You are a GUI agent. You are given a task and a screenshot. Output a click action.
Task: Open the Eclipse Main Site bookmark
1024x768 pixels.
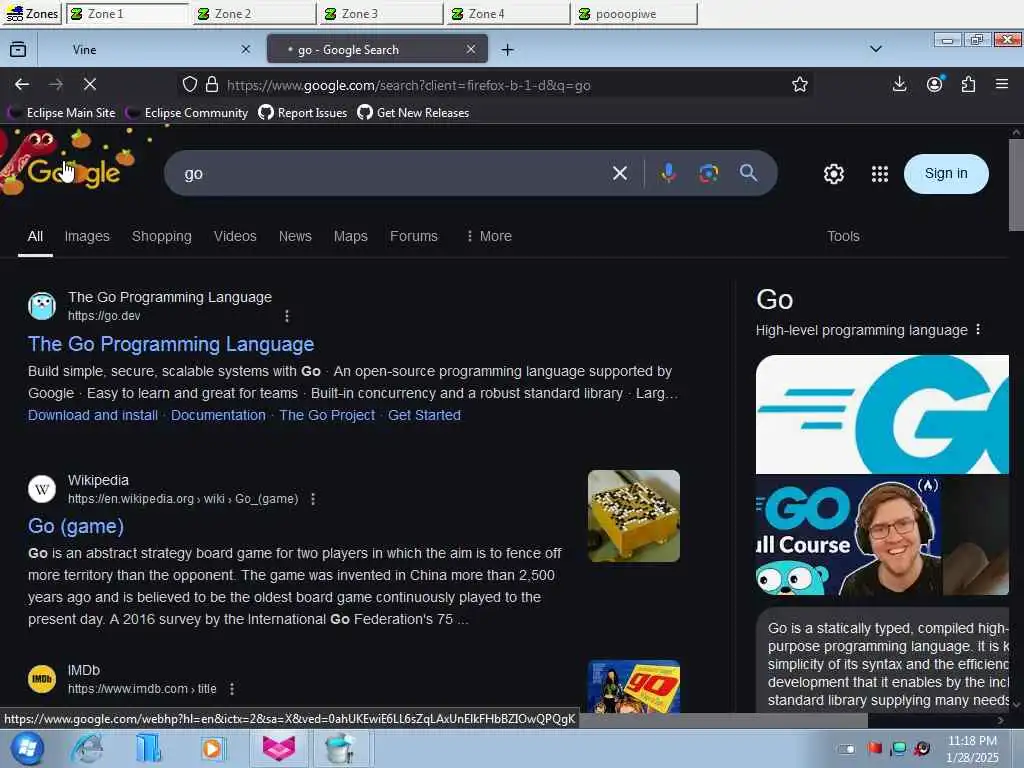click(x=62, y=113)
